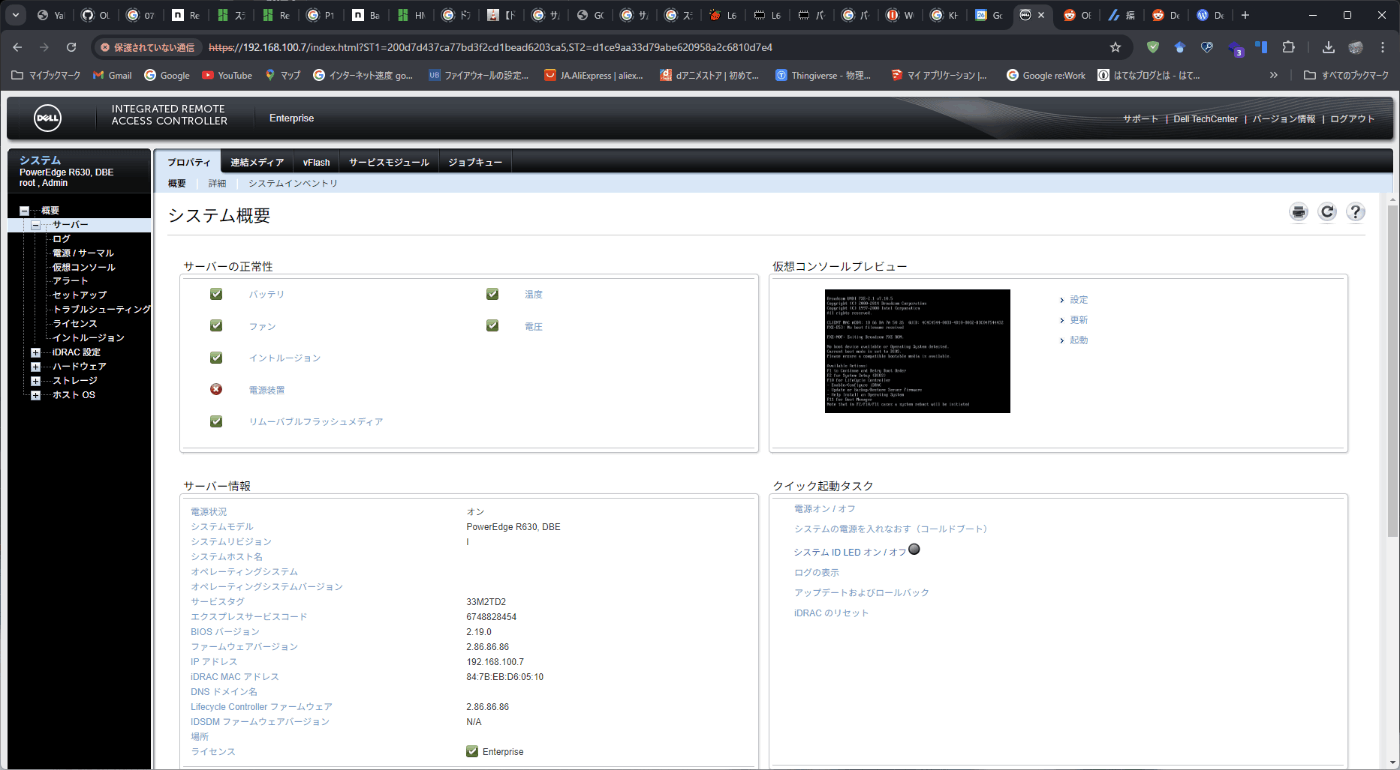The height and width of the screenshot is (770, 1400).
Task: Click the Gmail bookmark
Action: [112, 75]
